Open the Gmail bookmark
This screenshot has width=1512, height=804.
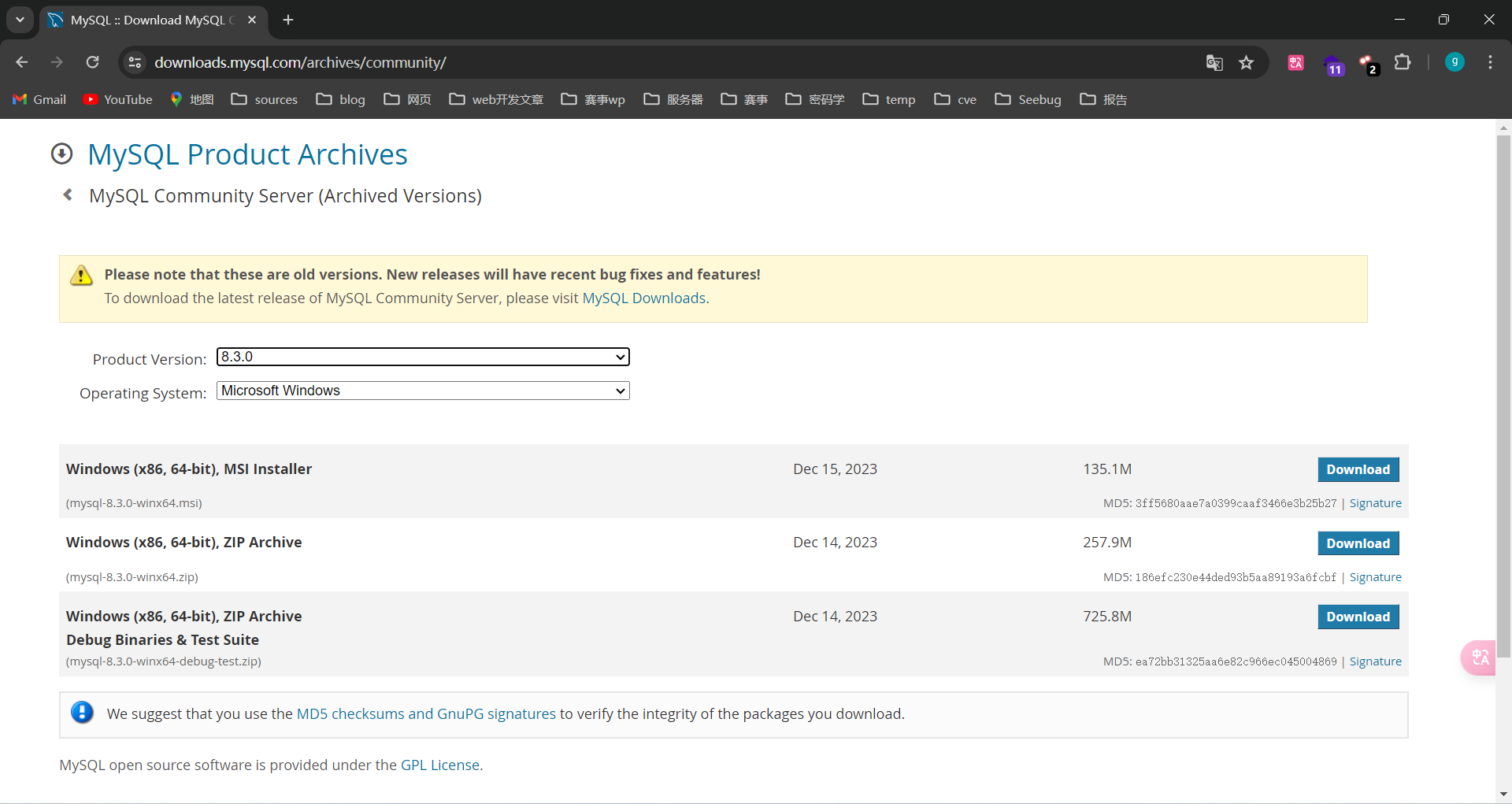[x=39, y=99]
